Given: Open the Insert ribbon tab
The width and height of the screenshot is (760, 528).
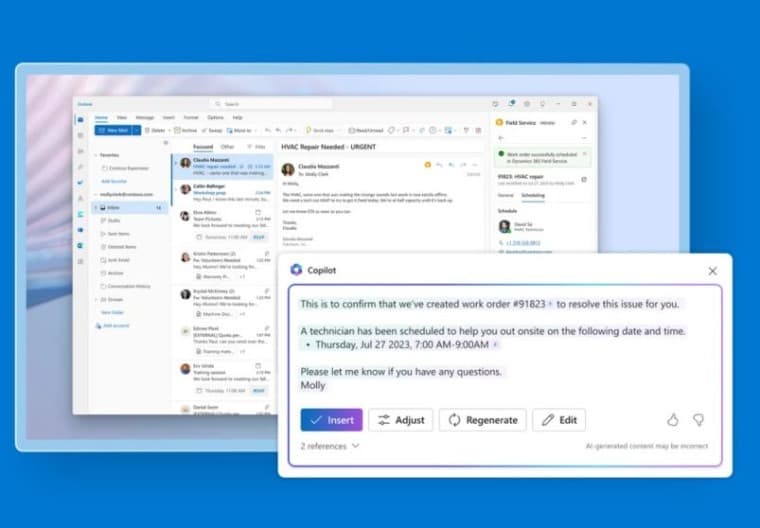Looking at the screenshot, I should [168, 117].
